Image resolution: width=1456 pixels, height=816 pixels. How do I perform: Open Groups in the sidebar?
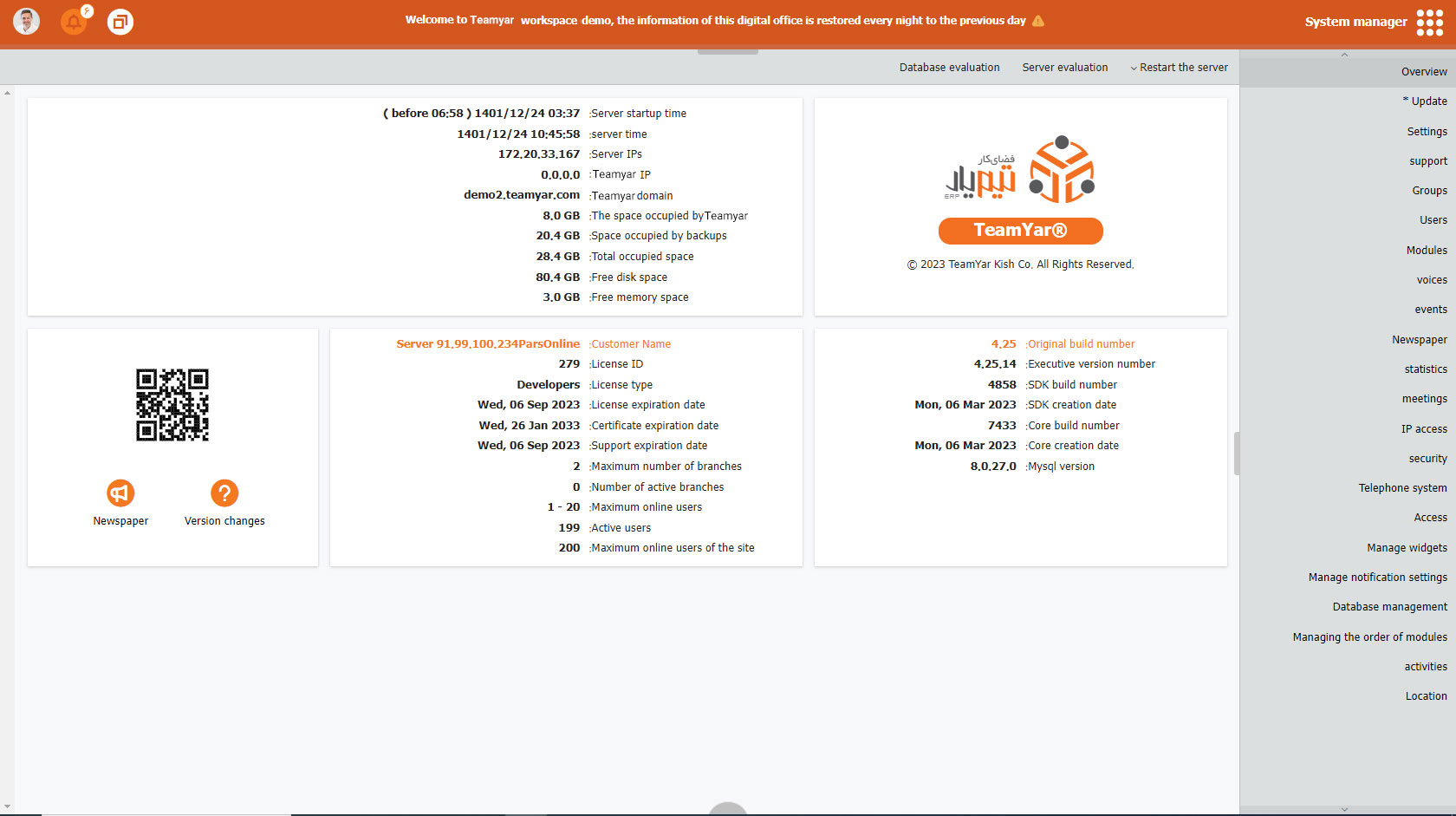(1430, 191)
